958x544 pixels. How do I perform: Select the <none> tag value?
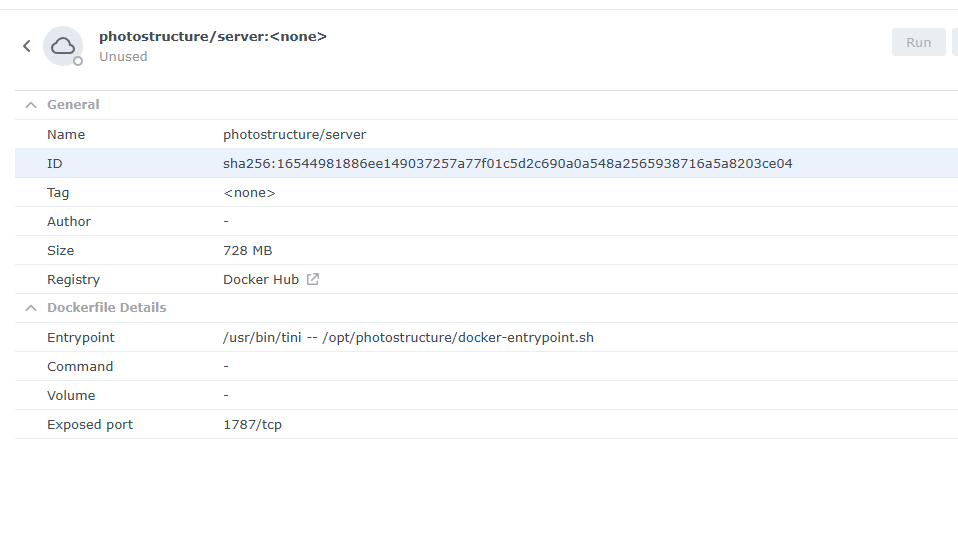tap(249, 193)
